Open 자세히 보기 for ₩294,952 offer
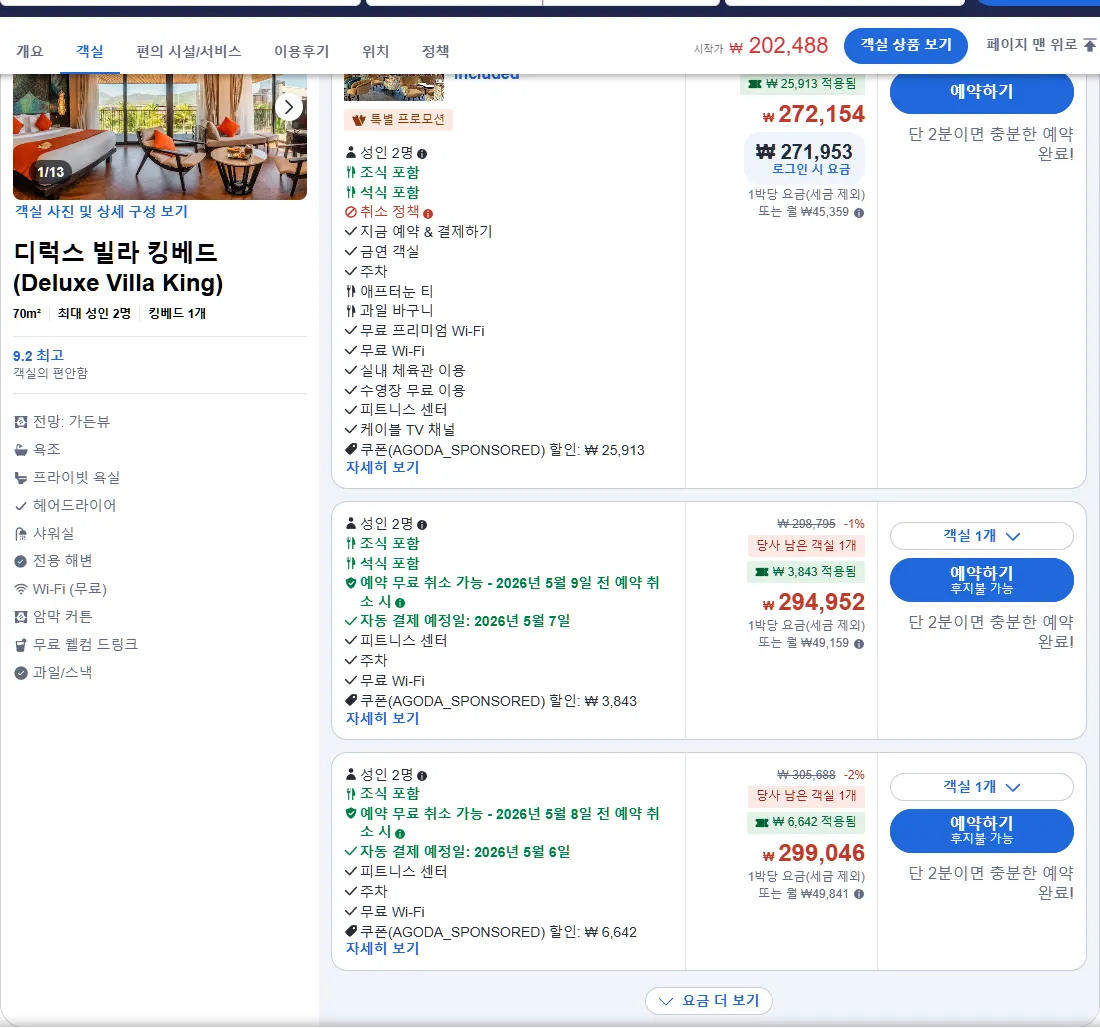This screenshot has height=1028, width=1100. 382,719
